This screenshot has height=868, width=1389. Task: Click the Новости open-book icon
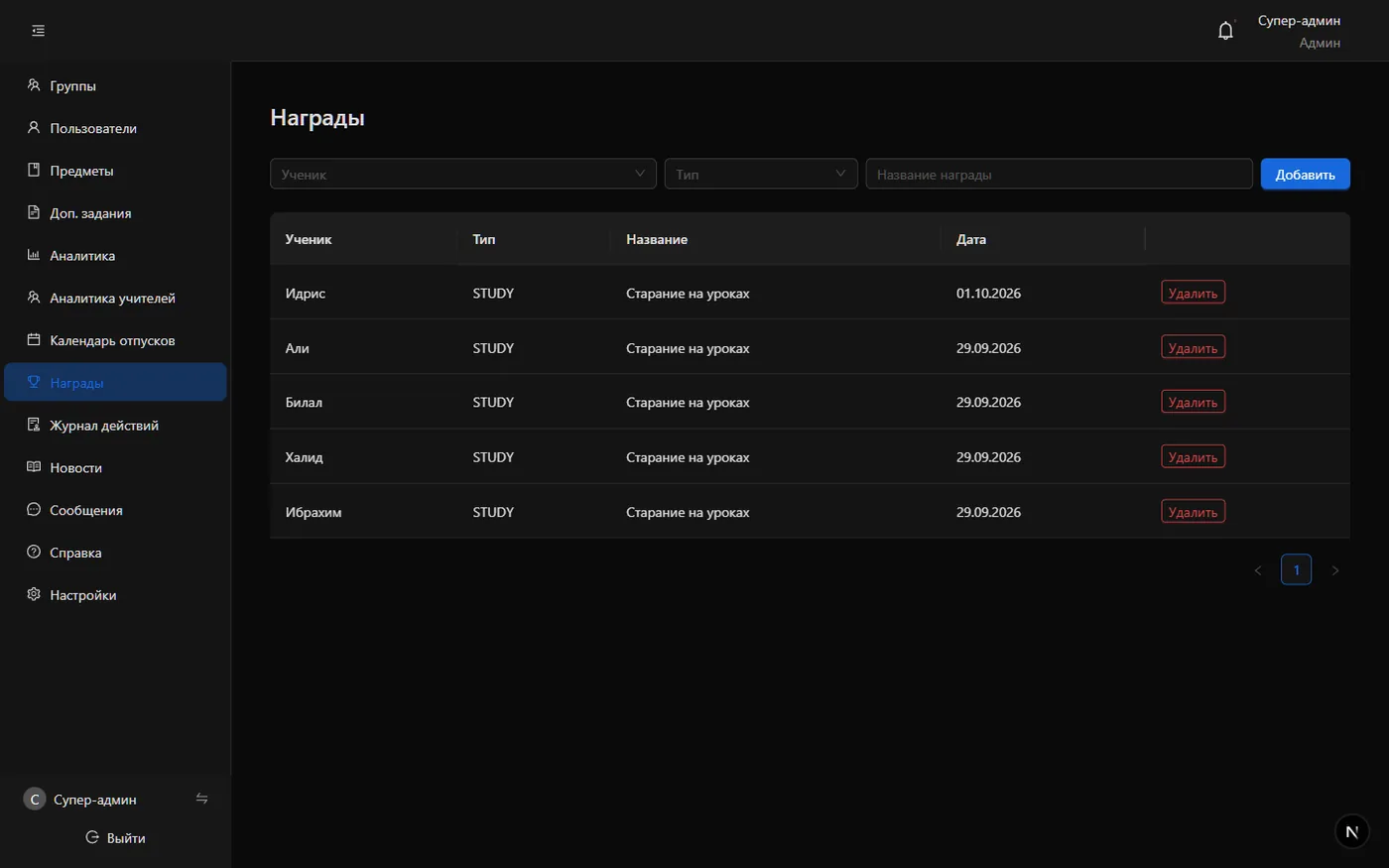(34, 467)
